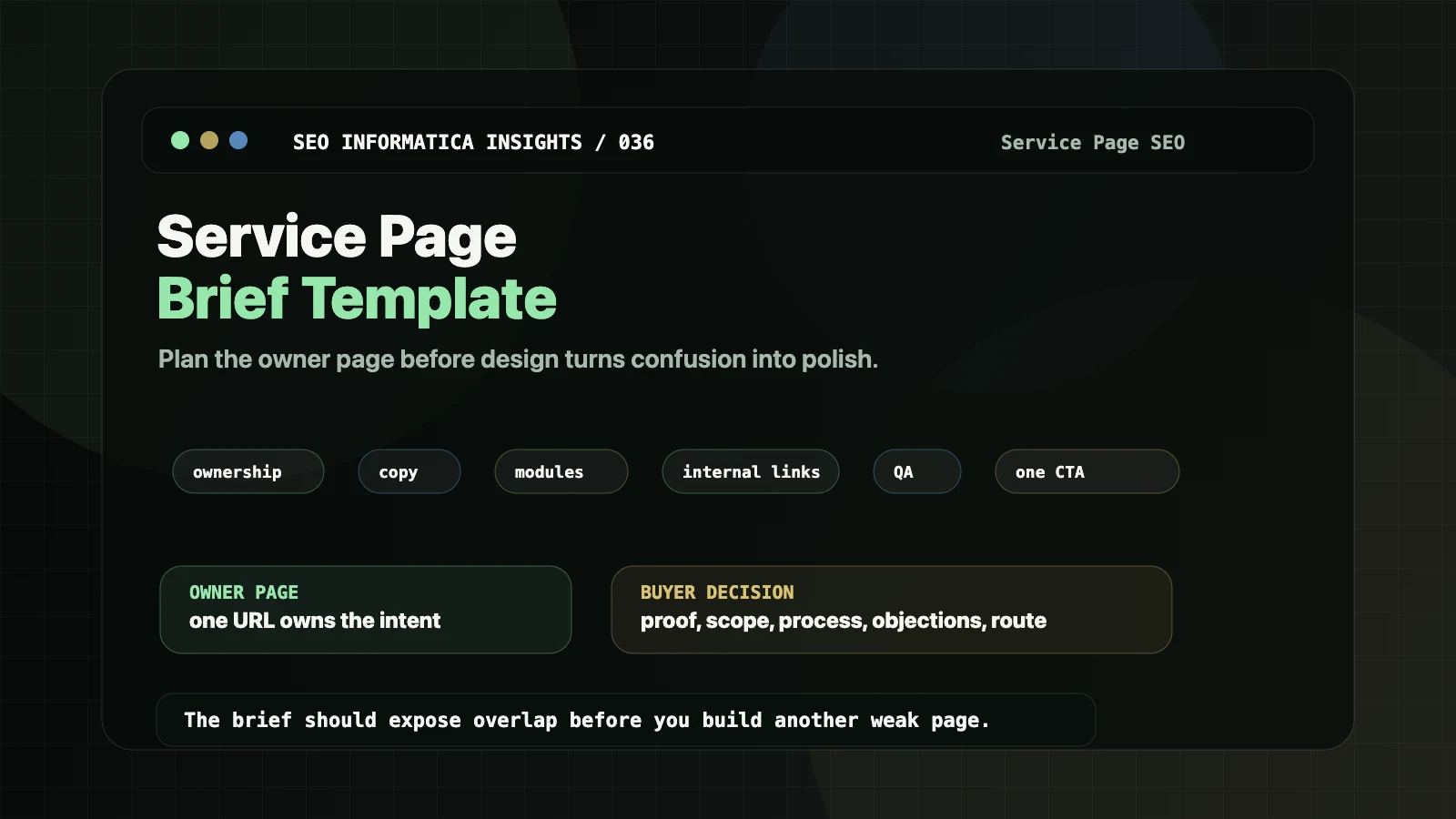Open the OWNER PAGE card
The image size is (1456, 819).
[x=366, y=610]
